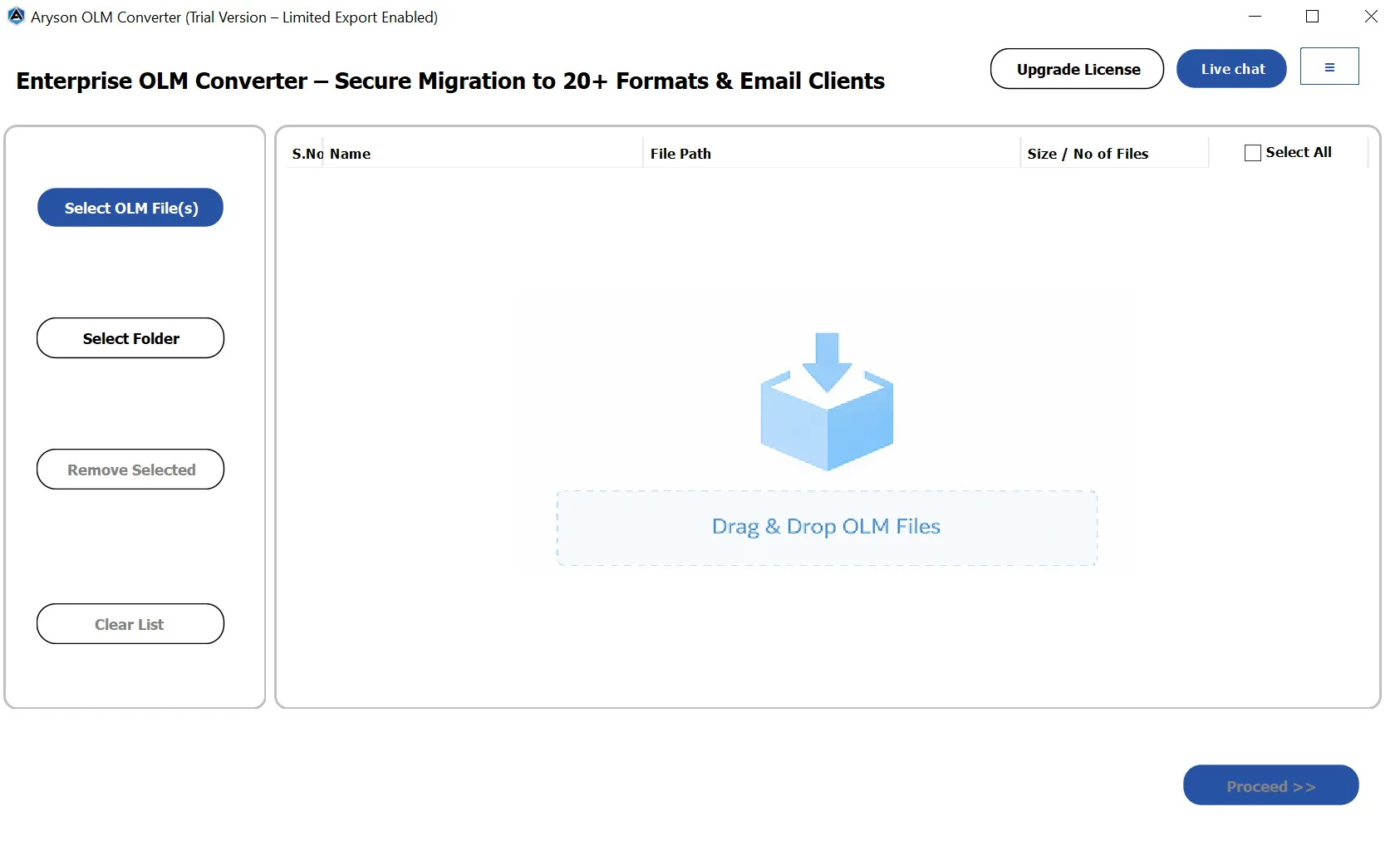Click the Name column header
The image size is (1400, 846).
pos(349,153)
